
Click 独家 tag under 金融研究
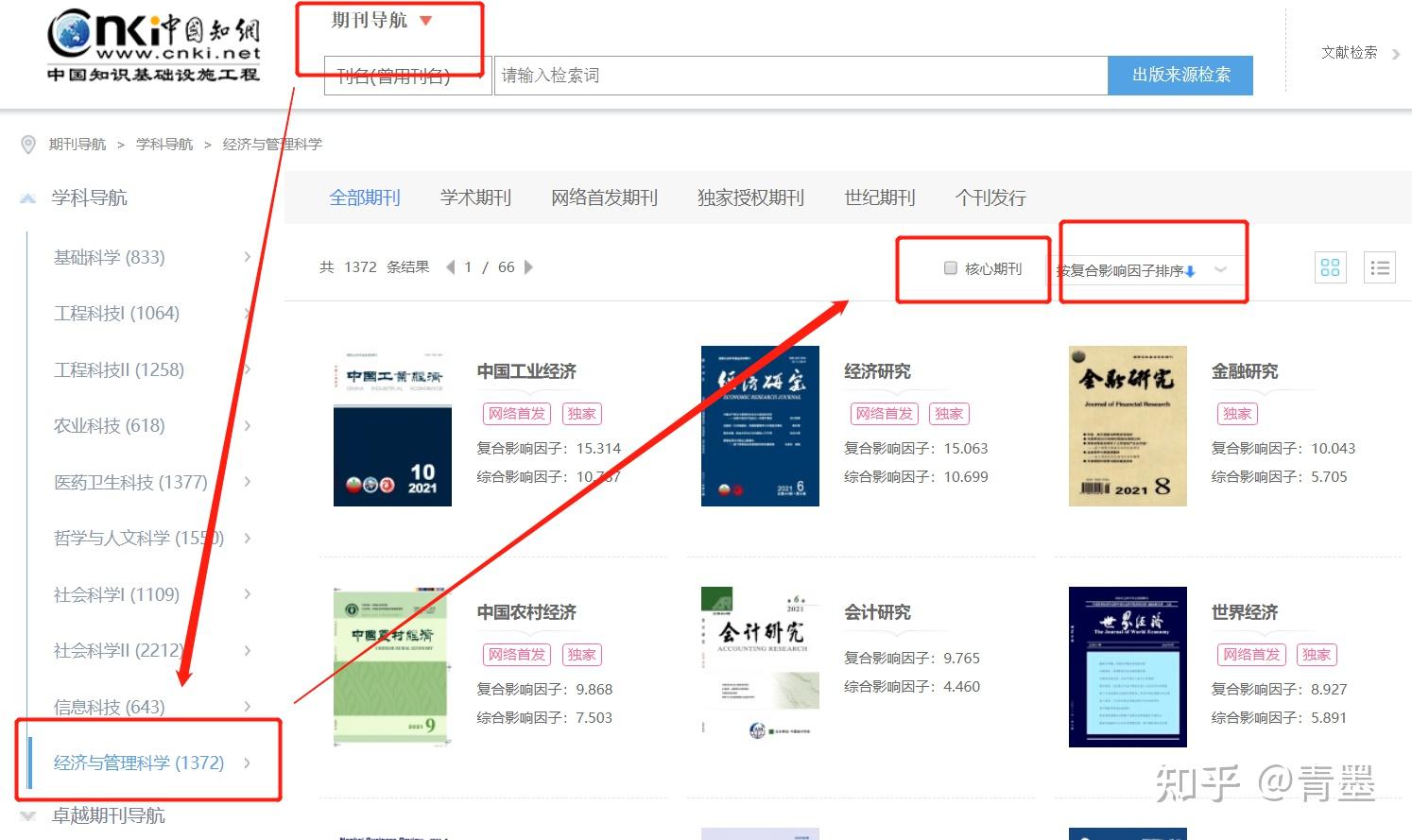1237,413
